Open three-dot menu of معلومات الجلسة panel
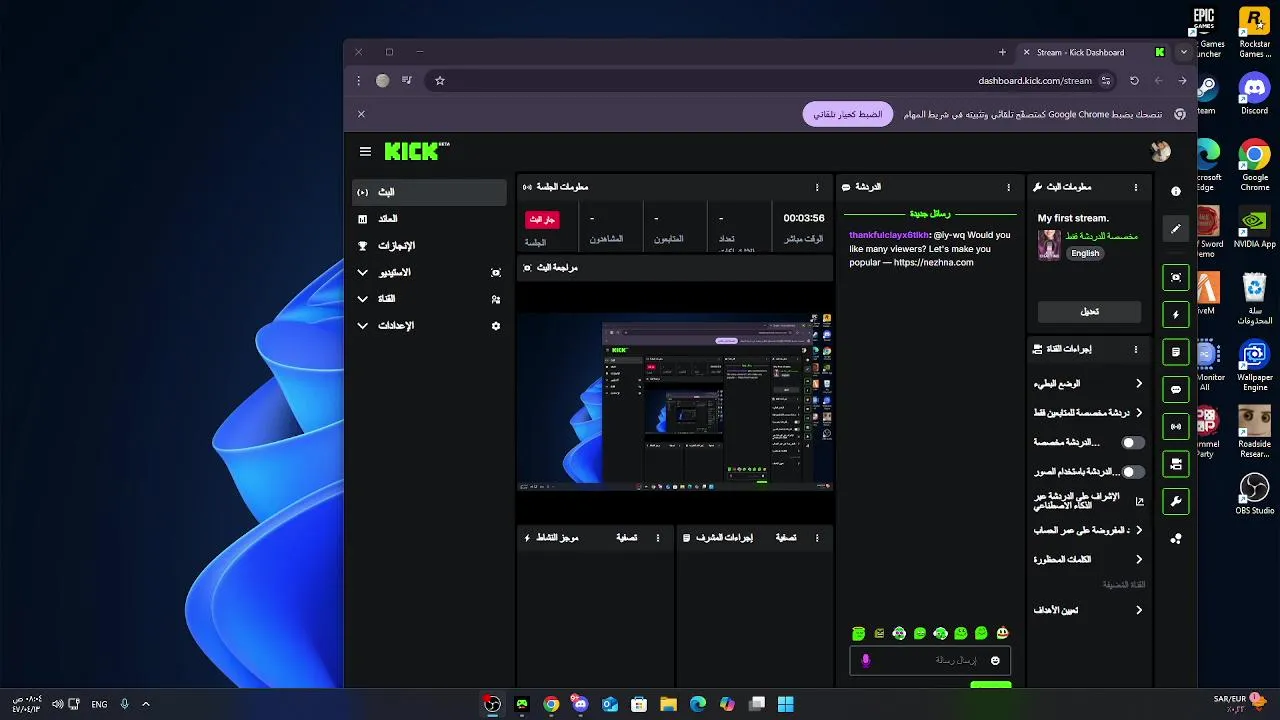The height and width of the screenshot is (720, 1280). 817,187
